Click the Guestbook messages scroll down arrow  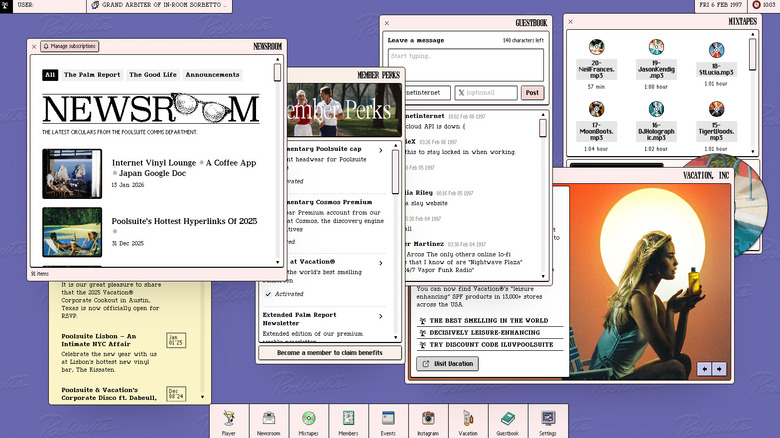coord(543,276)
